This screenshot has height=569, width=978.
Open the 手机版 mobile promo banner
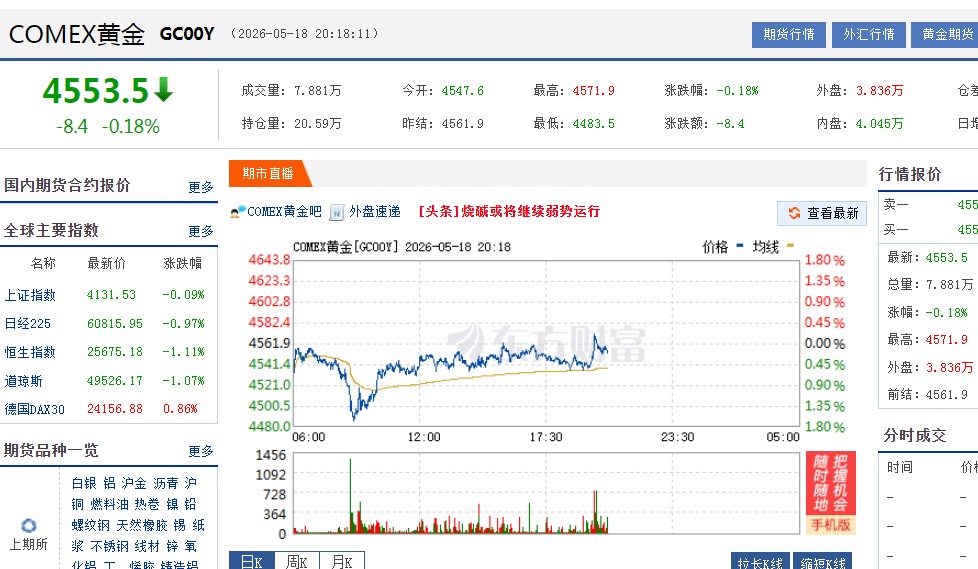[x=831, y=493]
